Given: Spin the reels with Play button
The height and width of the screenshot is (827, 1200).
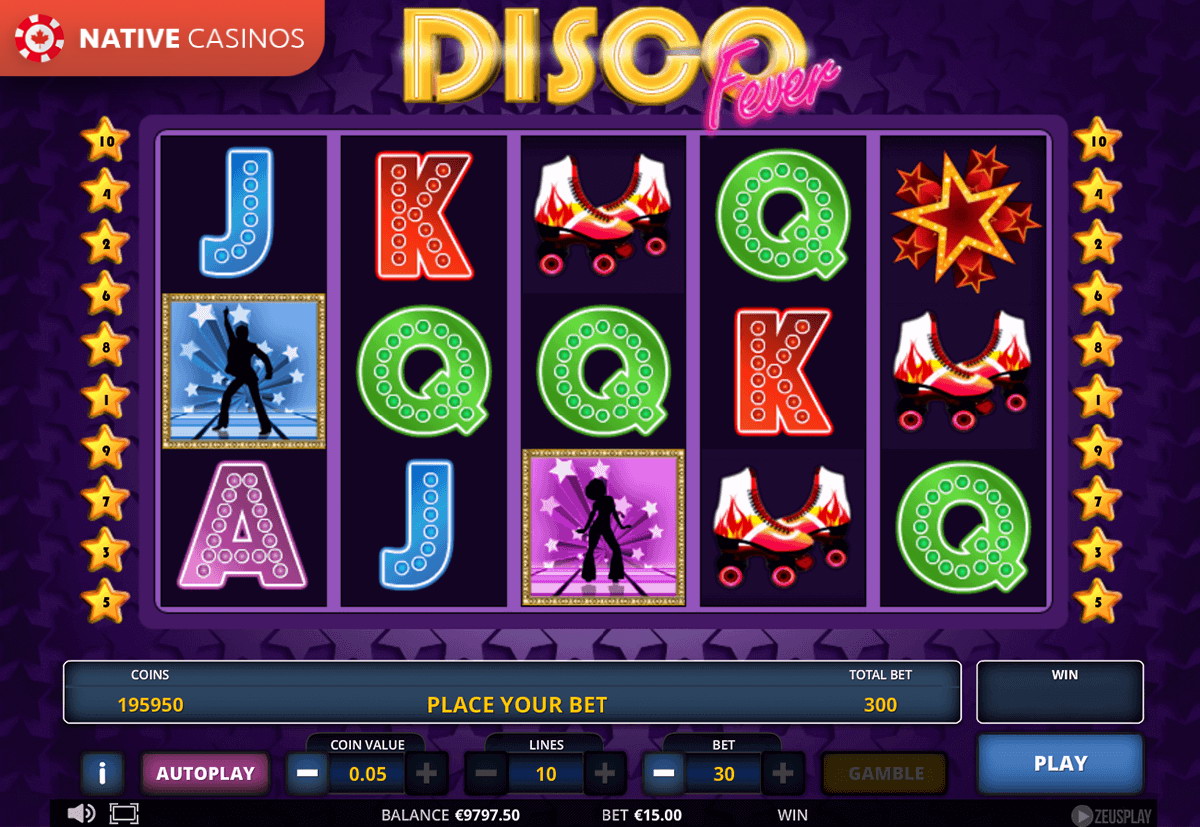Looking at the screenshot, I should (x=1060, y=763).
